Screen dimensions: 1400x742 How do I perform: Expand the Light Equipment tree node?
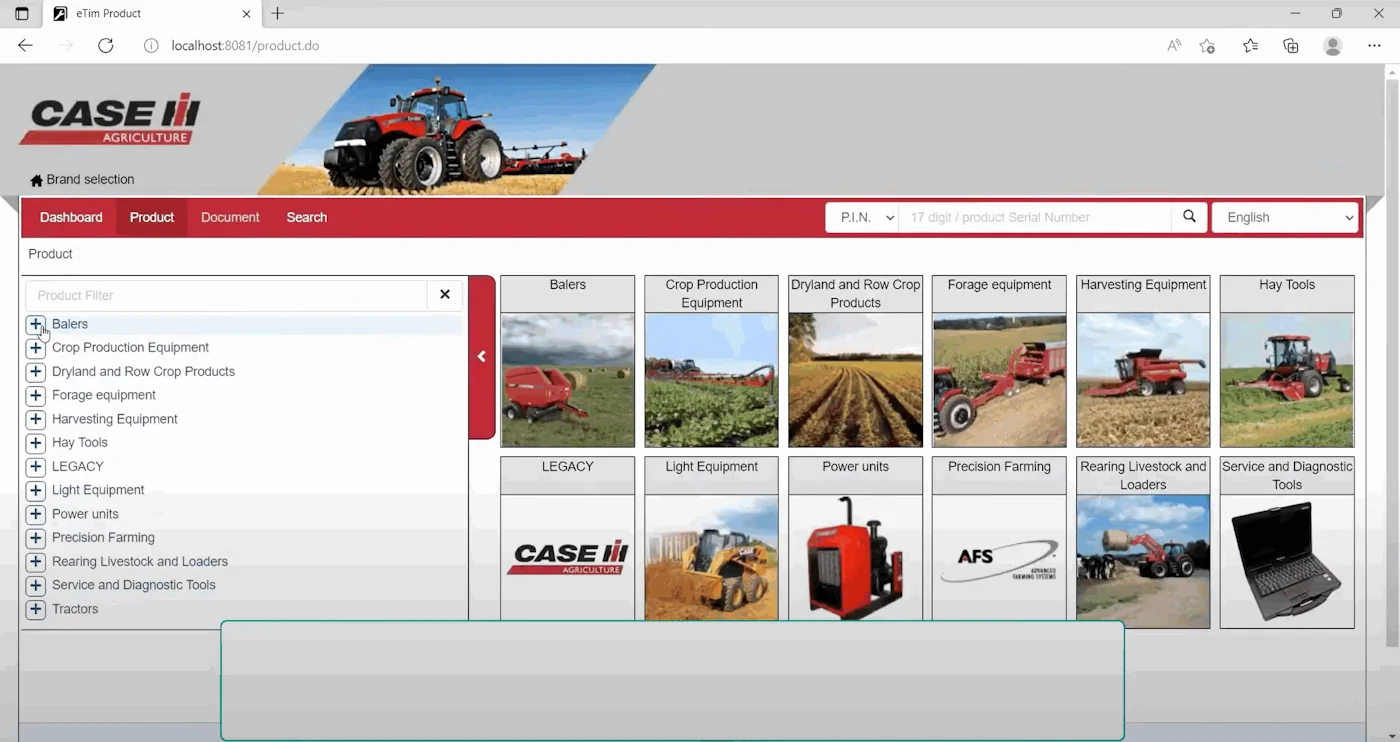pyautogui.click(x=36, y=490)
